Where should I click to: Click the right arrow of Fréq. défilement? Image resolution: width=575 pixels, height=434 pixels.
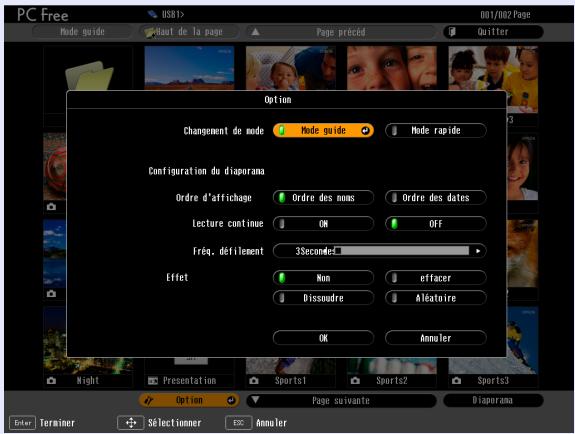(x=478, y=251)
